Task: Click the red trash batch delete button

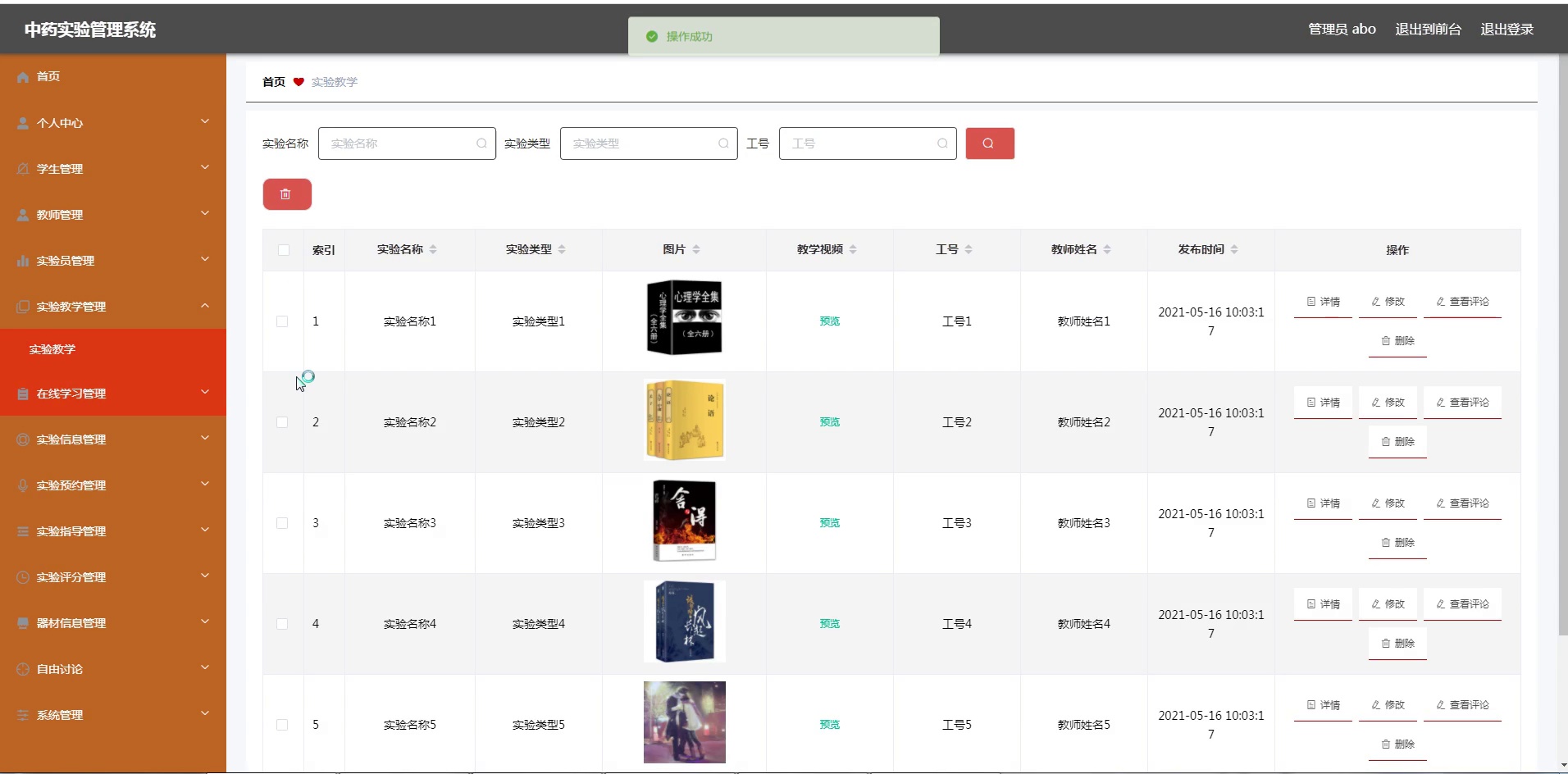Action: click(x=287, y=194)
